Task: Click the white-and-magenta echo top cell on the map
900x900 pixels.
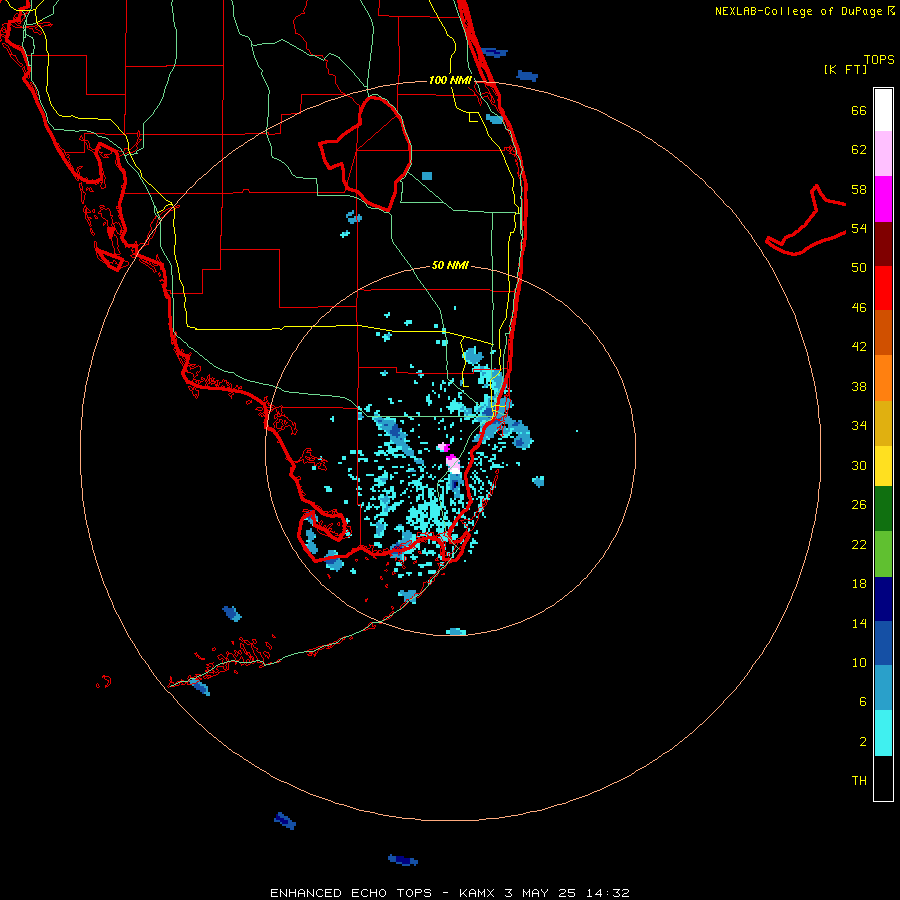Action: (453, 464)
